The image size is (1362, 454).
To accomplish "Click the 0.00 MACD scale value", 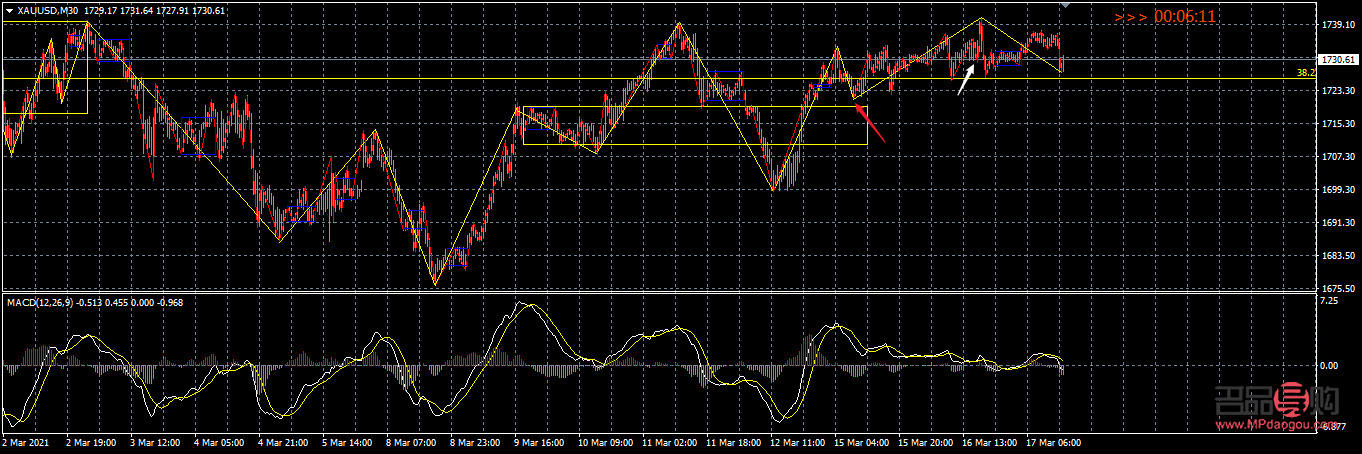I will point(1329,366).
